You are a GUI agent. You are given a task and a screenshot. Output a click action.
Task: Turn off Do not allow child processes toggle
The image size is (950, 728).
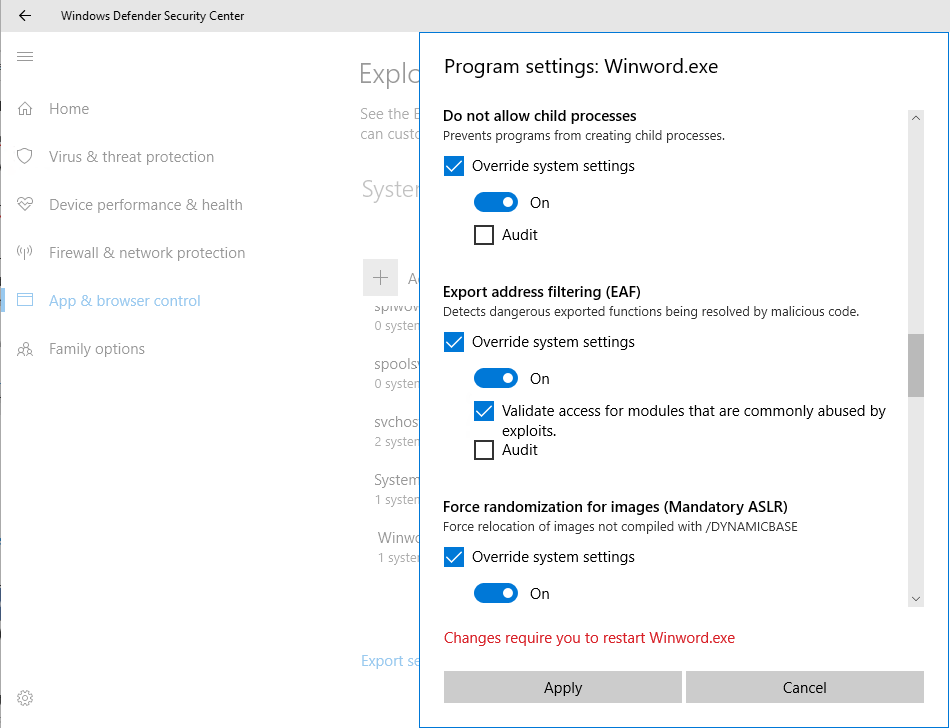(496, 203)
